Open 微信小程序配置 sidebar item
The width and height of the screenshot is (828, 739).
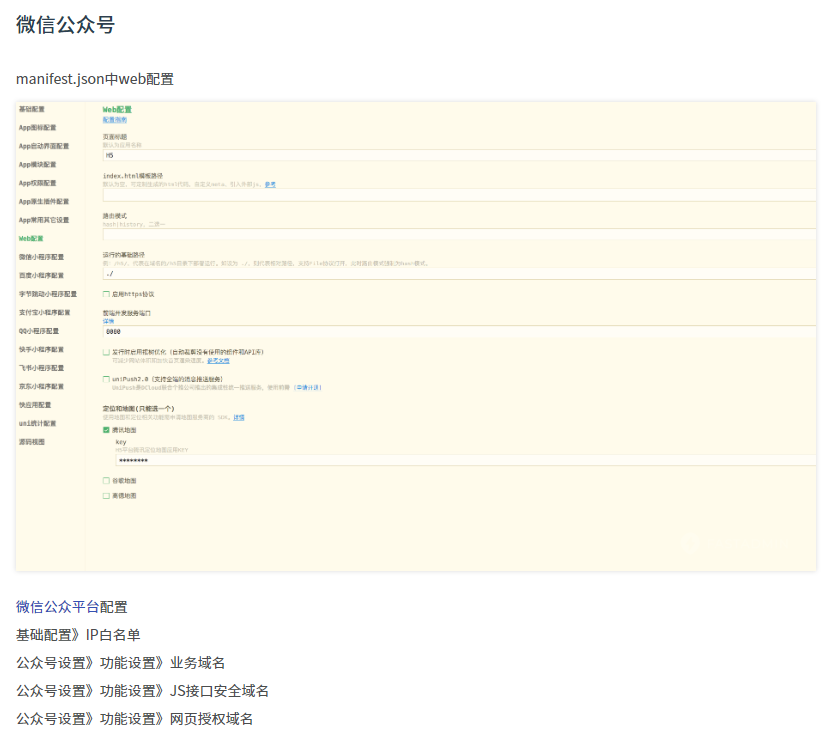click(41, 257)
